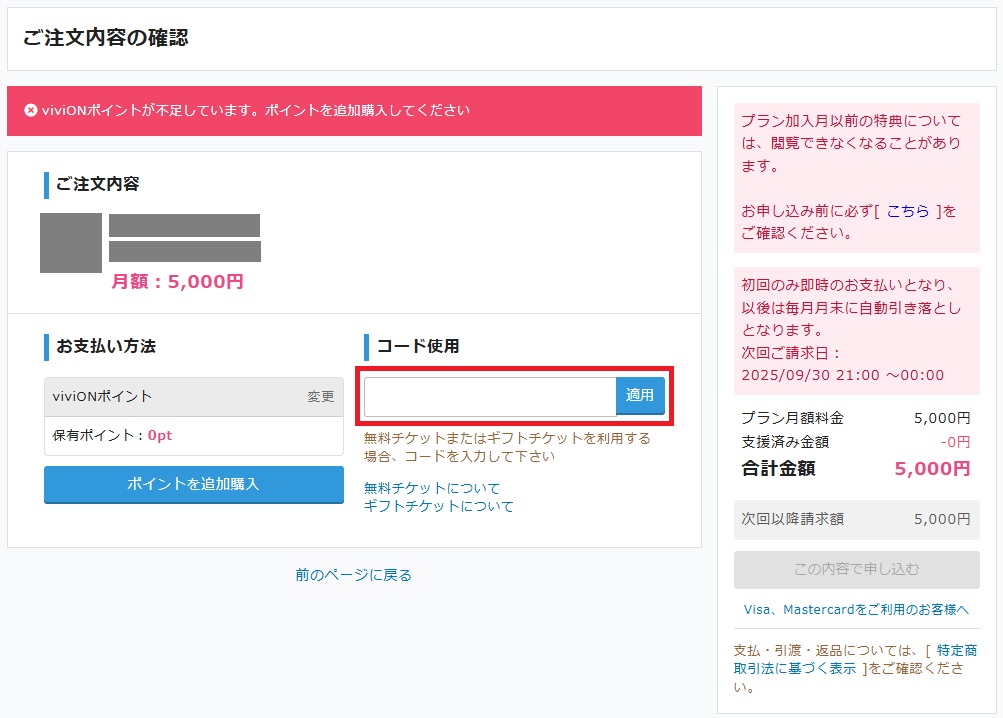1003x718 pixels.
Task: Click the error X icon in pink banner
Action: pyautogui.click(x=31, y=110)
